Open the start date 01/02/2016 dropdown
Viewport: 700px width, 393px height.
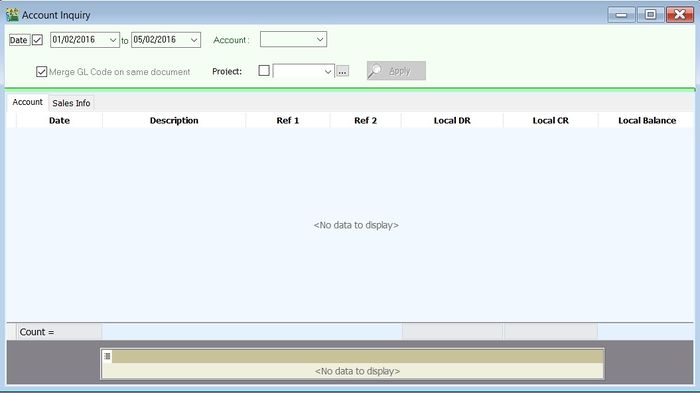tap(113, 40)
